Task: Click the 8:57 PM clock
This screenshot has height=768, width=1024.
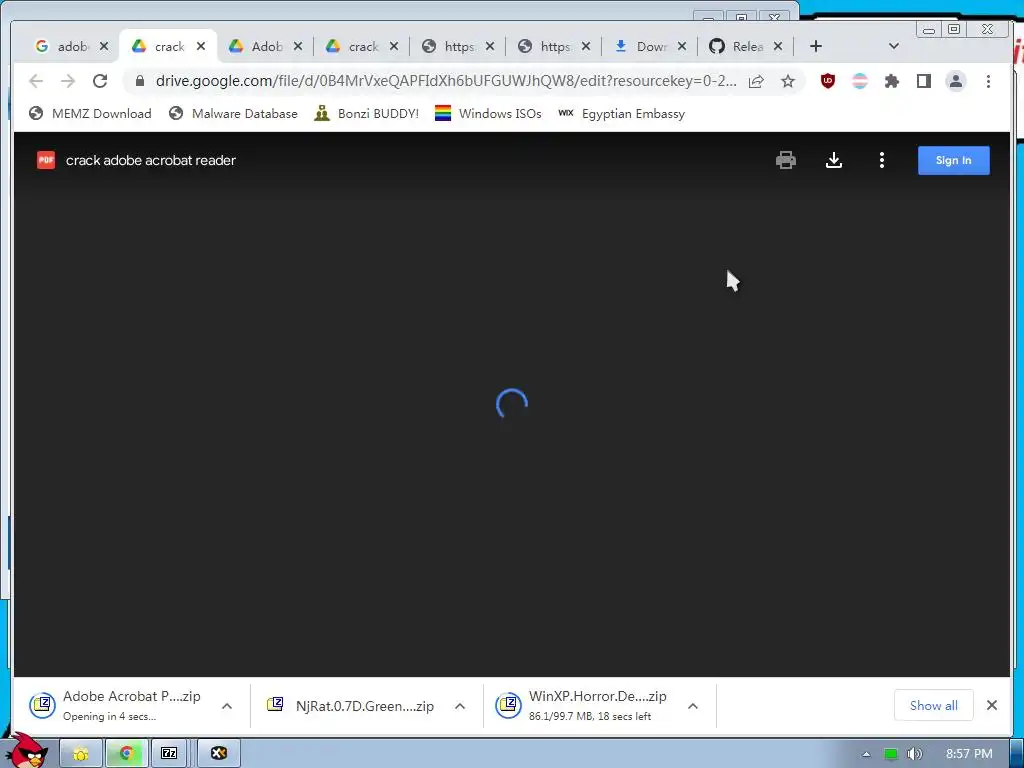Action: click(969, 754)
